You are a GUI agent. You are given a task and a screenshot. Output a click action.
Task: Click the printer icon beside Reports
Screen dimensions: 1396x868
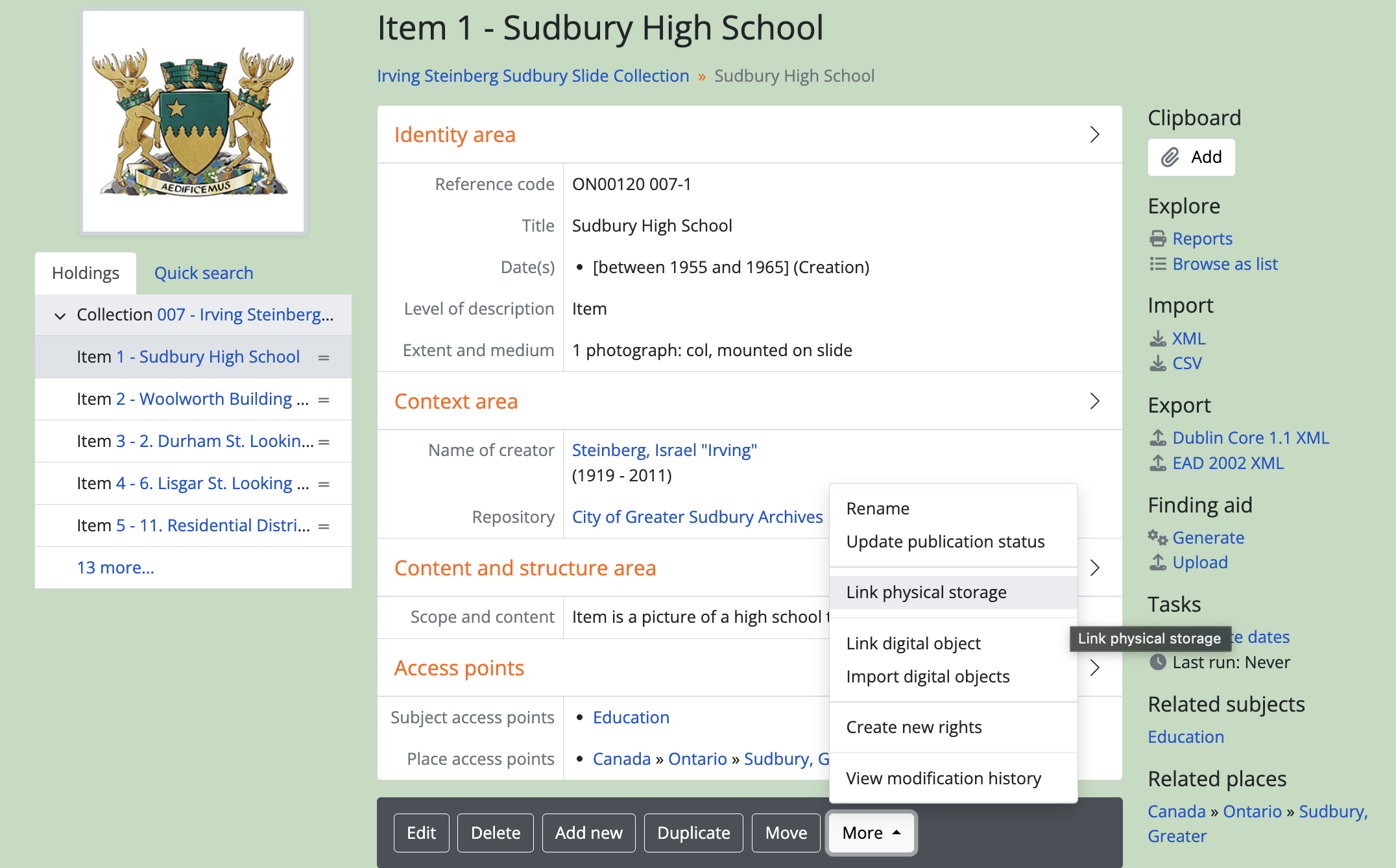click(1157, 239)
